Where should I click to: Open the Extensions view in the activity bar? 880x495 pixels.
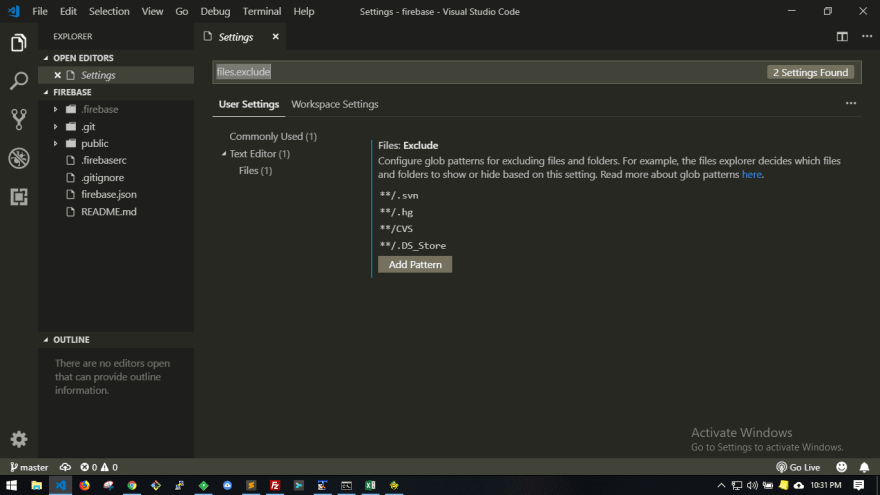[x=19, y=196]
